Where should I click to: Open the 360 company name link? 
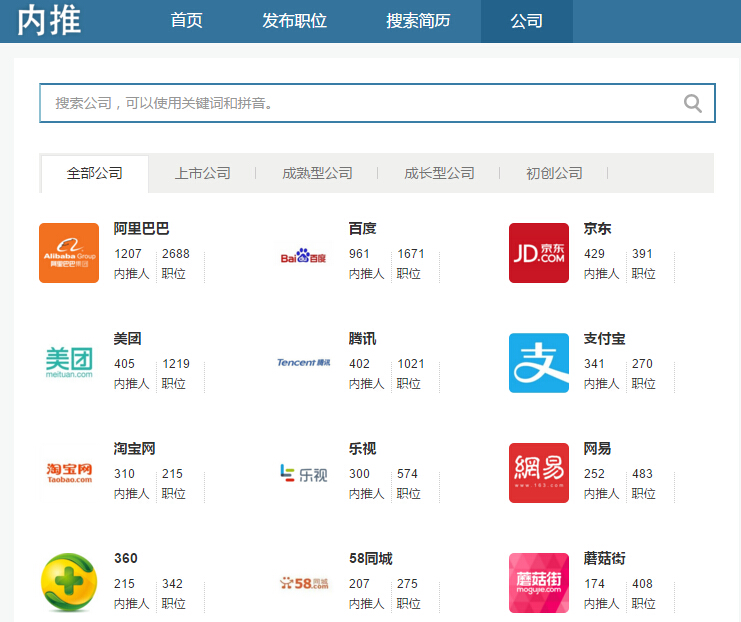126,559
